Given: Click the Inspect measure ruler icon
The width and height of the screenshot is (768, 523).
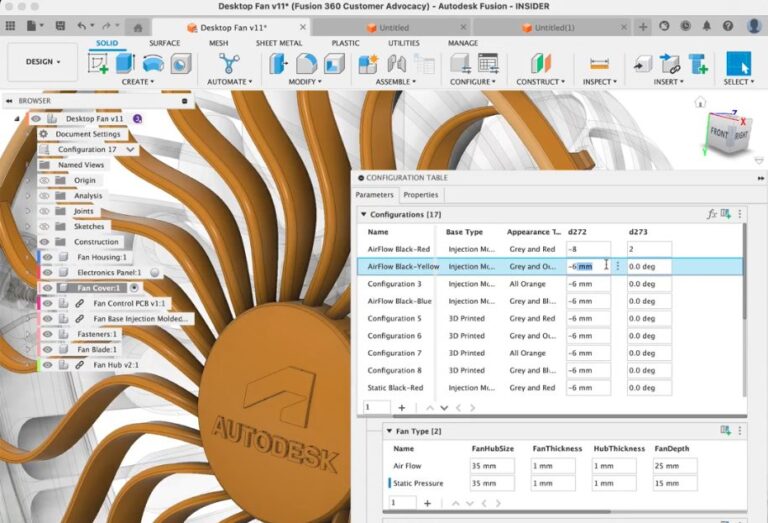Looking at the screenshot, I should point(599,63).
